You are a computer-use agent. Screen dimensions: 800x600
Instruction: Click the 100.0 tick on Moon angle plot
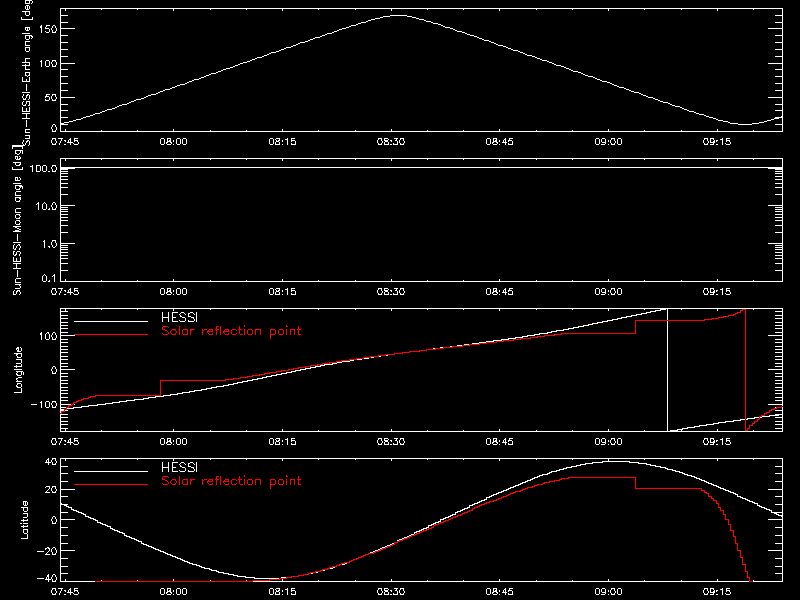tap(43, 168)
